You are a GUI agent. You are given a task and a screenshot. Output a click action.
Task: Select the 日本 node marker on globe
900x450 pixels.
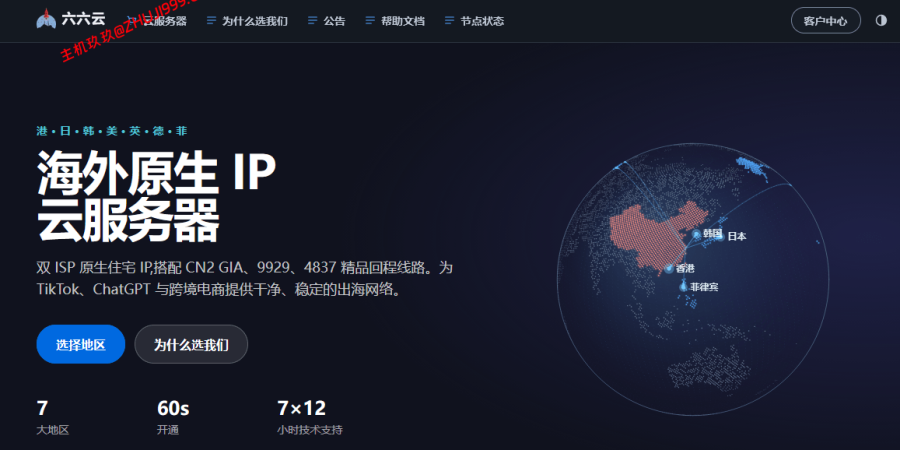click(721, 236)
